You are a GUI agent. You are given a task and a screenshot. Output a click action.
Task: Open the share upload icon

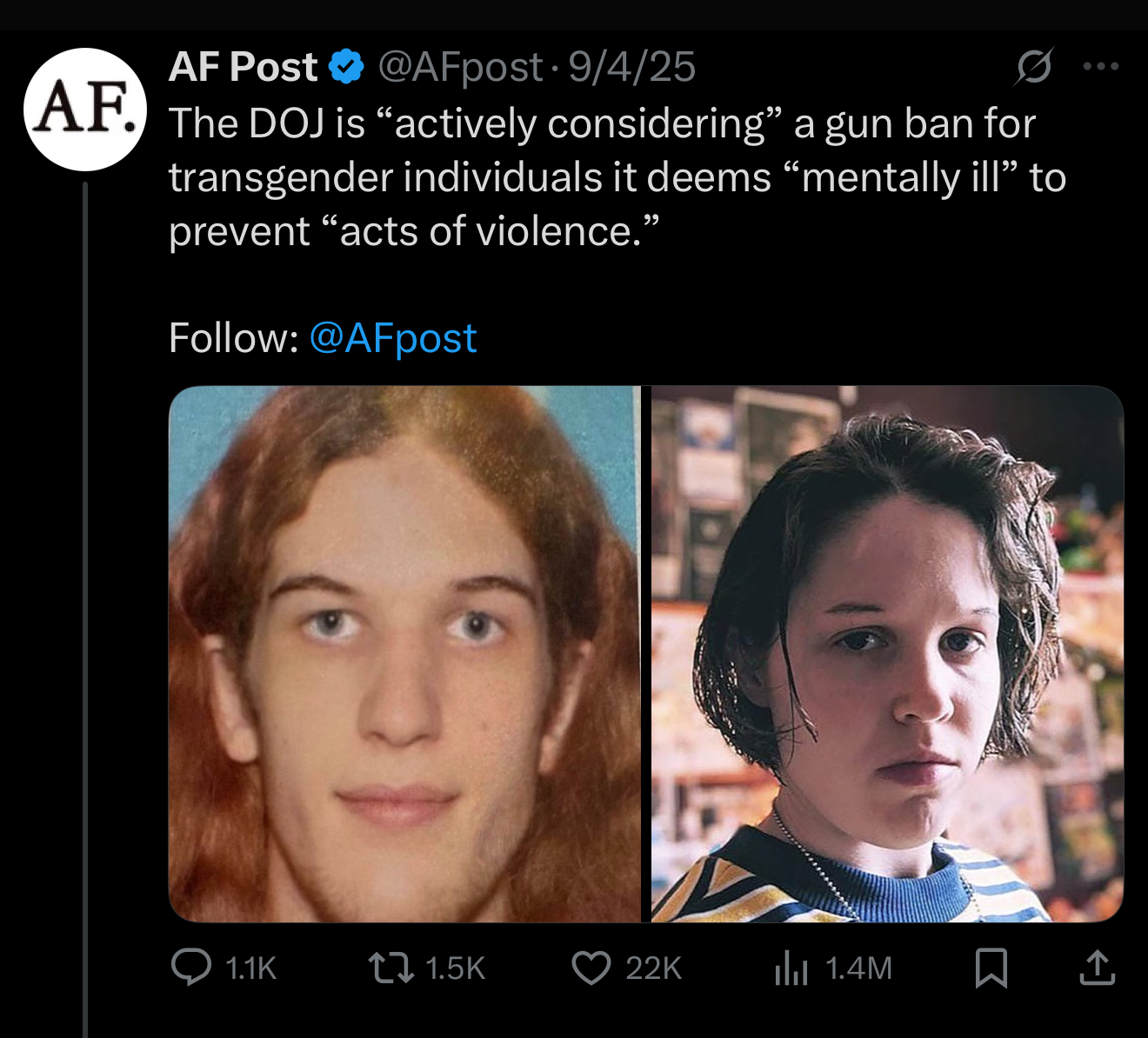[x=1098, y=968]
